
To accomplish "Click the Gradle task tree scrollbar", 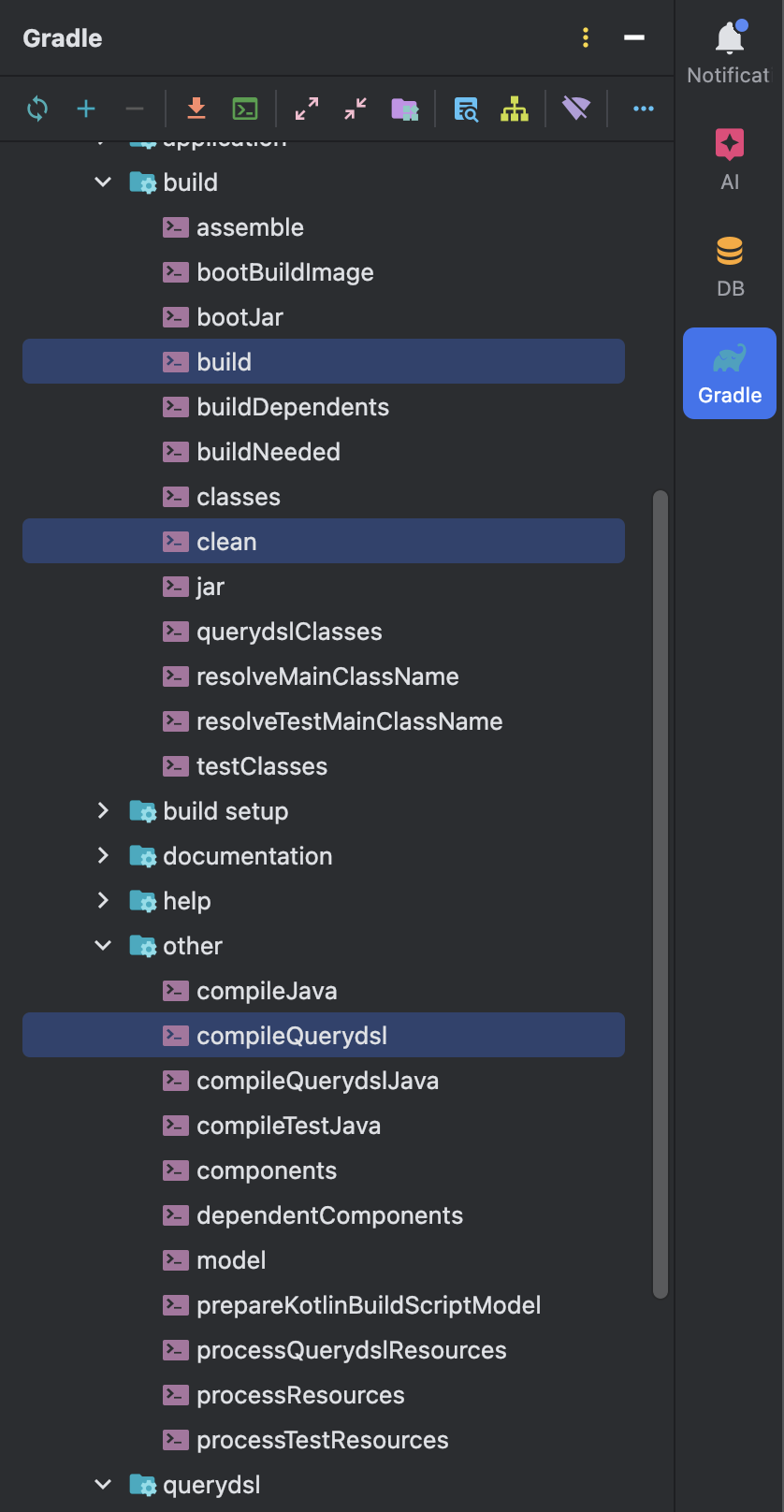I will point(661,894).
